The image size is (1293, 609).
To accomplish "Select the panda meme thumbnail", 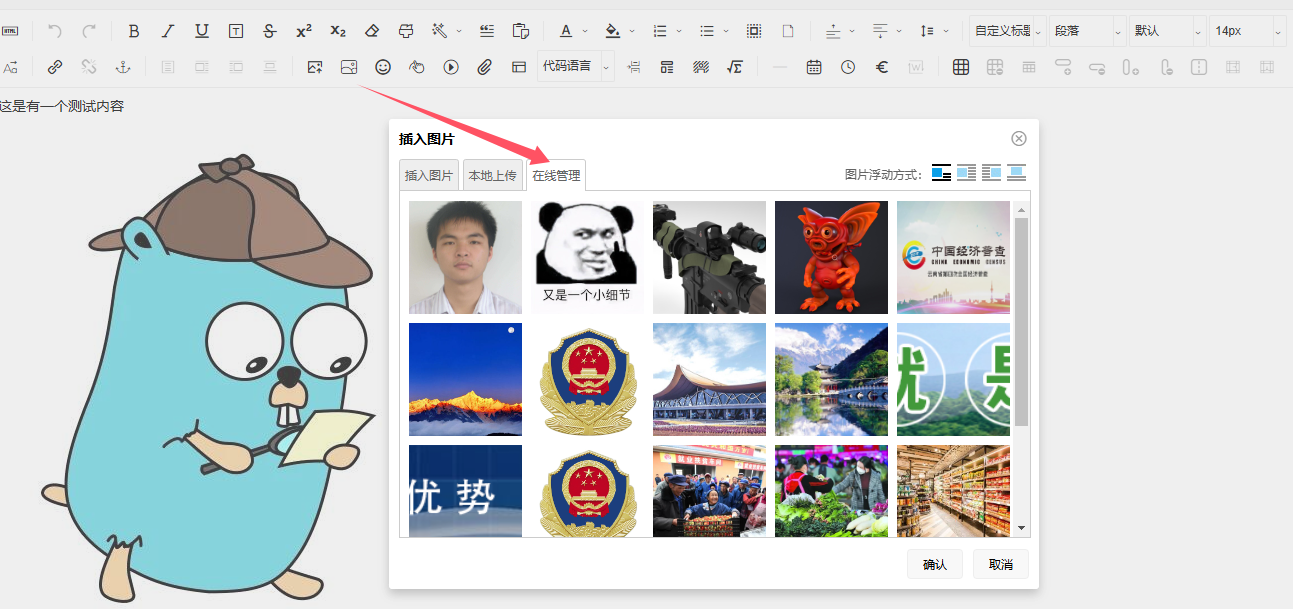I will coord(588,257).
